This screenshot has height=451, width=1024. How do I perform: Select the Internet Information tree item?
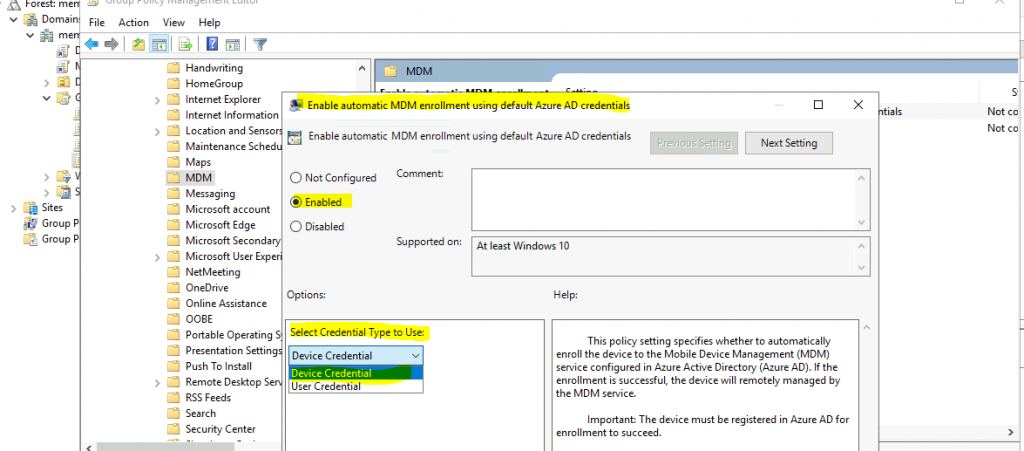[x=232, y=115]
